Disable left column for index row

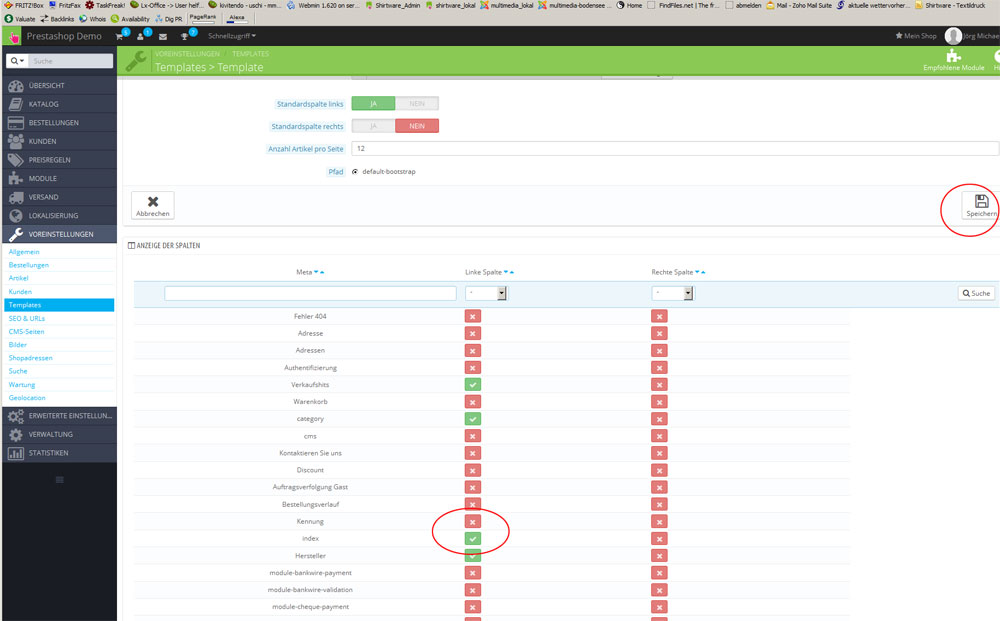click(x=473, y=539)
